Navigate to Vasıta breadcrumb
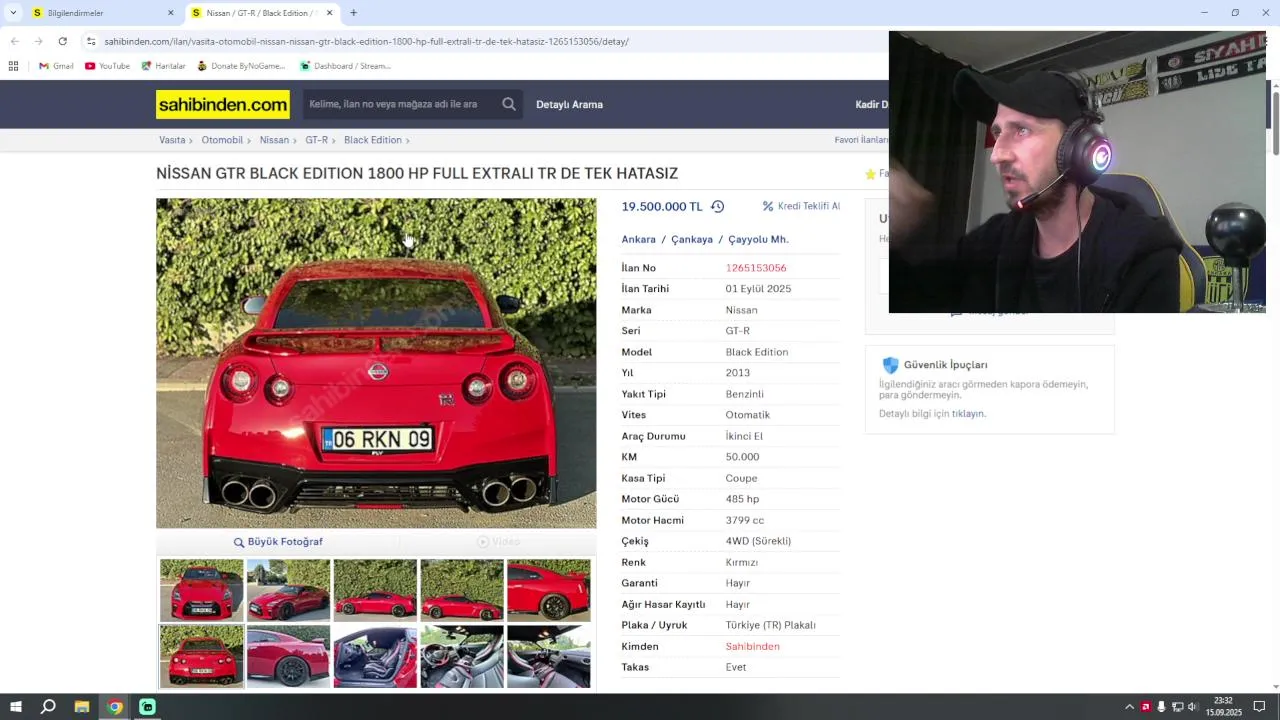 point(172,140)
